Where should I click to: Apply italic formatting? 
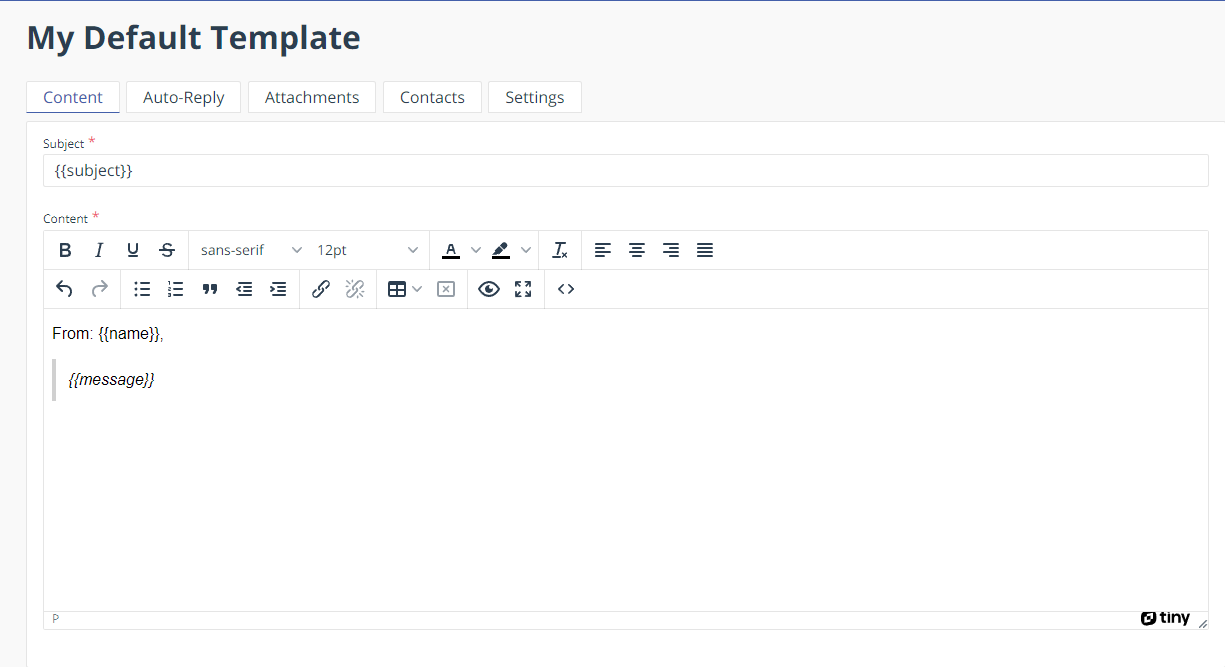(99, 250)
